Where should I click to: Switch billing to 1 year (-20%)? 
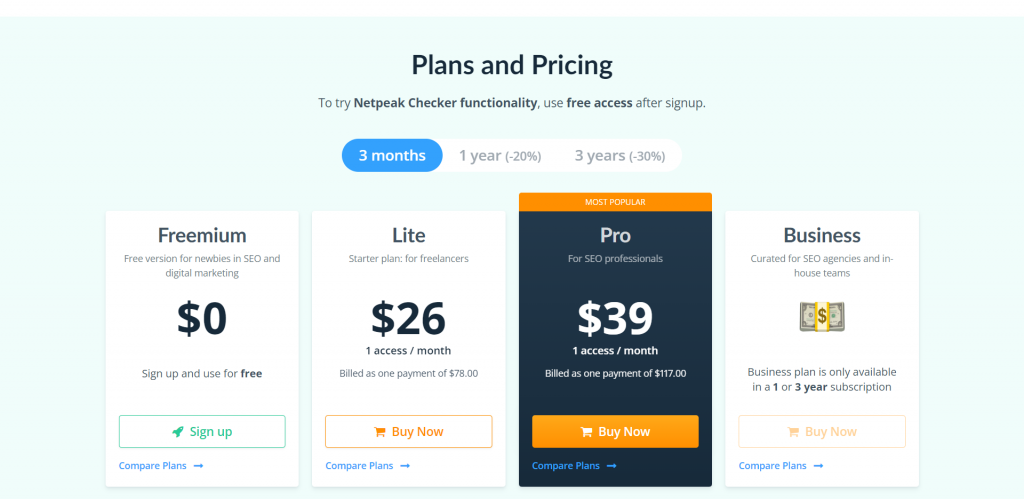pos(499,155)
